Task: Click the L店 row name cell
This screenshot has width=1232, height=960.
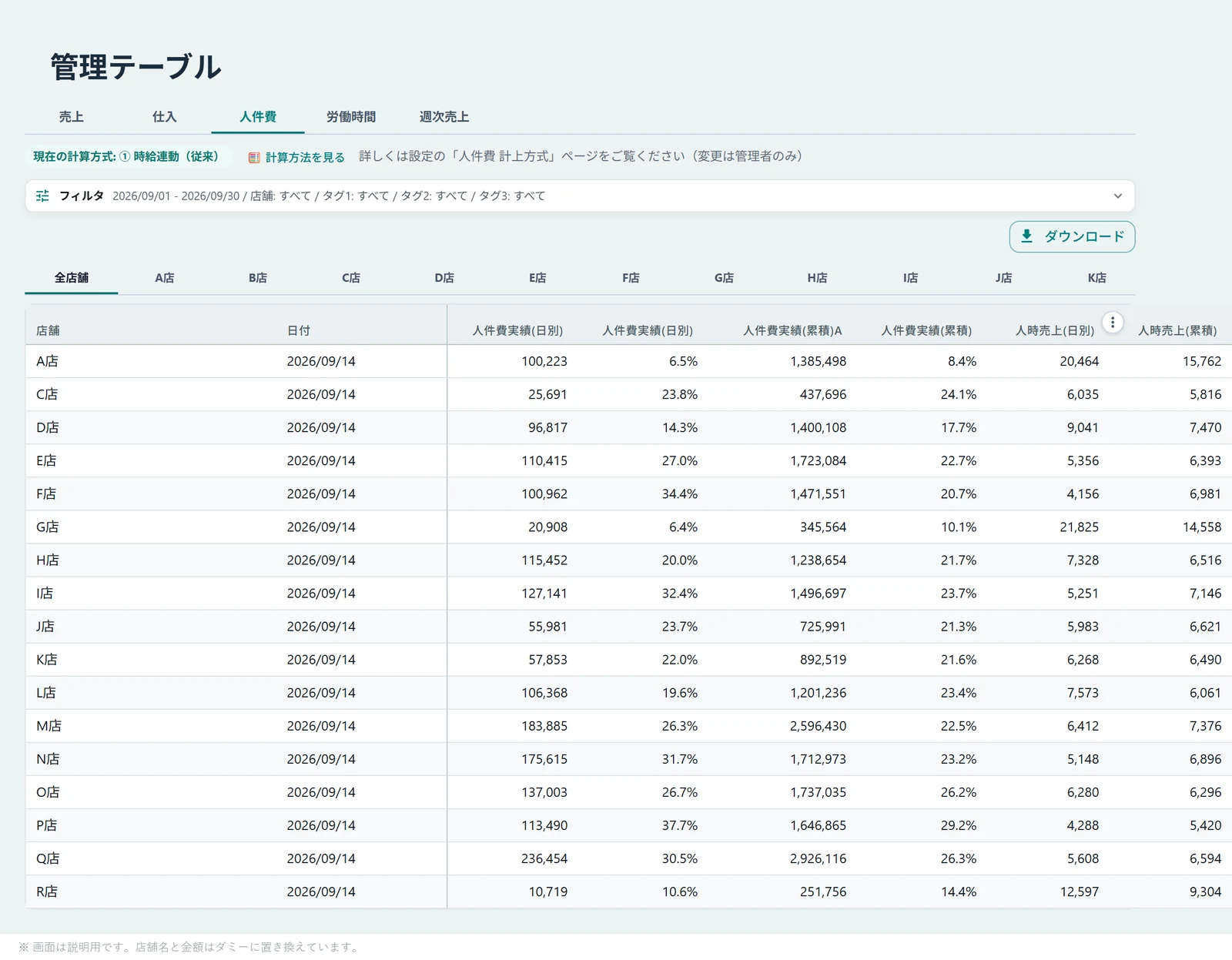Action: [46, 692]
